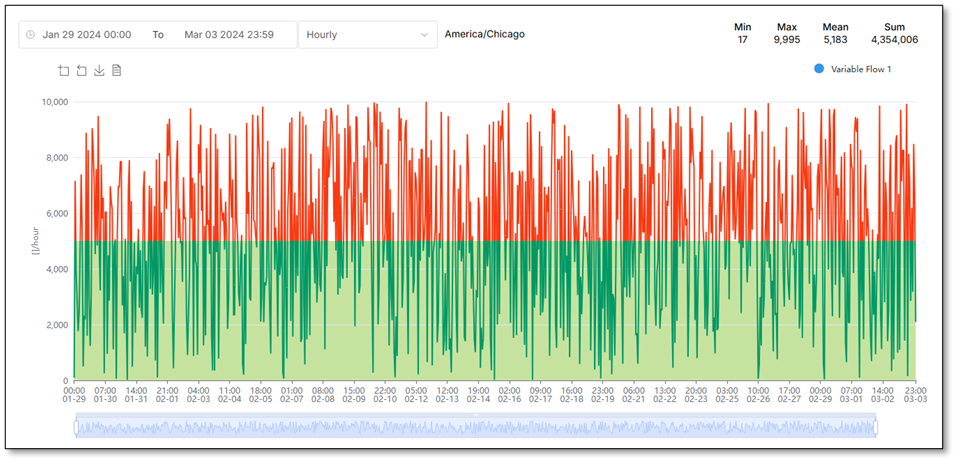Viewport: 956px width, 462px height.
Task: Click the 02:00 02-16 x-axis label
Action: coord(509,394)
